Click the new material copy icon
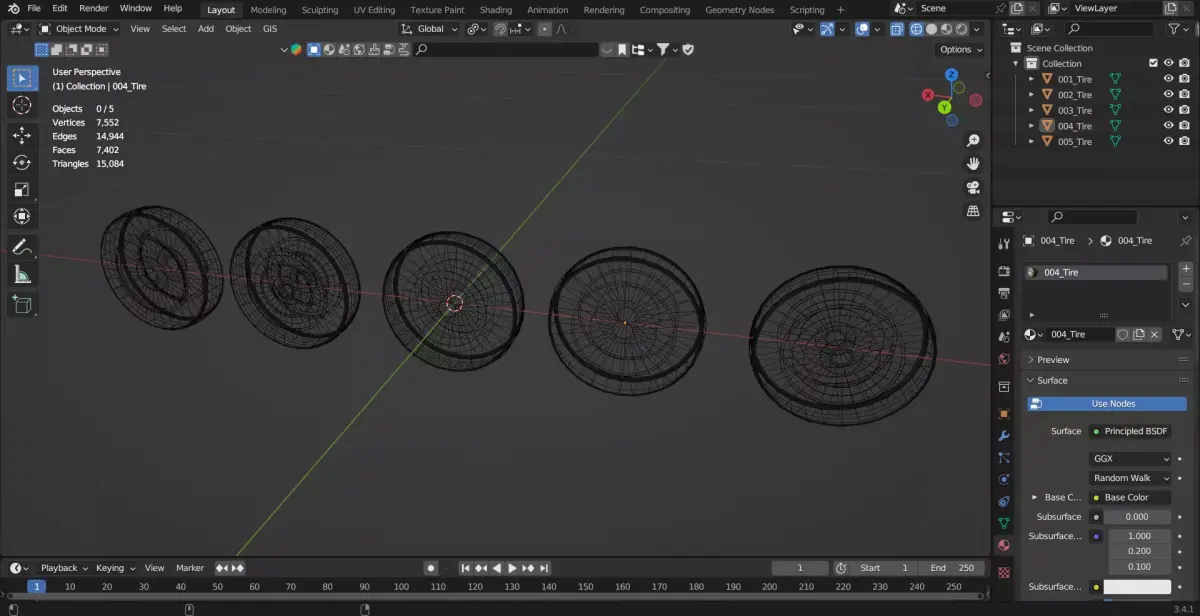This screenshot has width=1200, height=616. [x=1138, y=335]
